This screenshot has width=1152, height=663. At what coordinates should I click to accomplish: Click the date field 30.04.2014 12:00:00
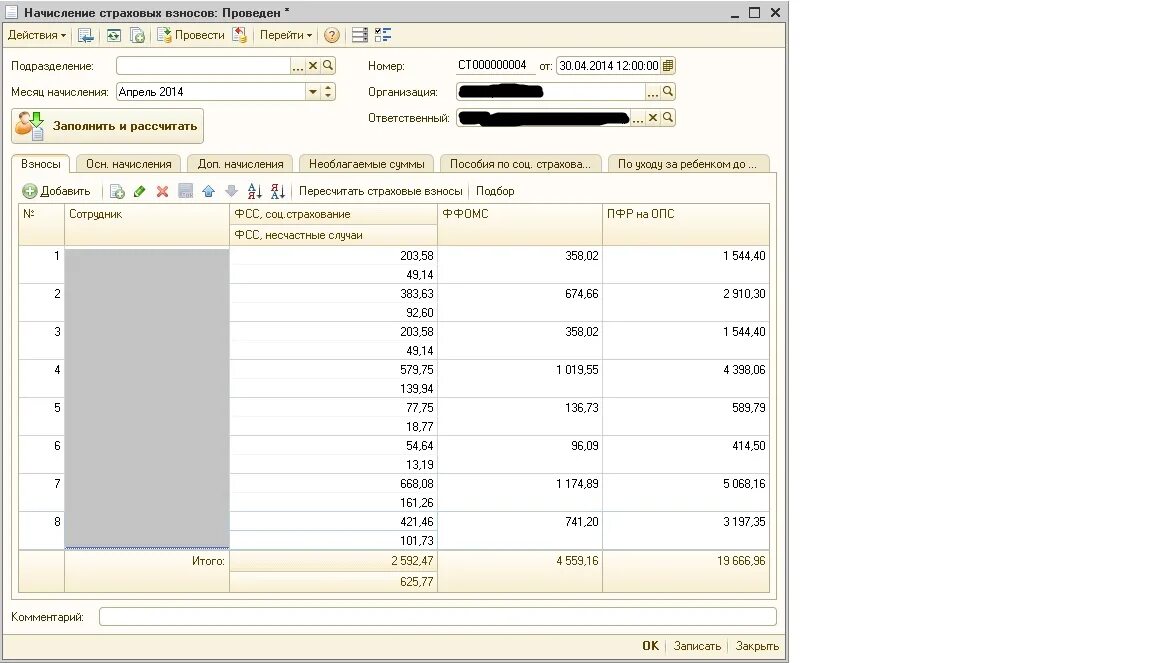(x=608, y=65)
